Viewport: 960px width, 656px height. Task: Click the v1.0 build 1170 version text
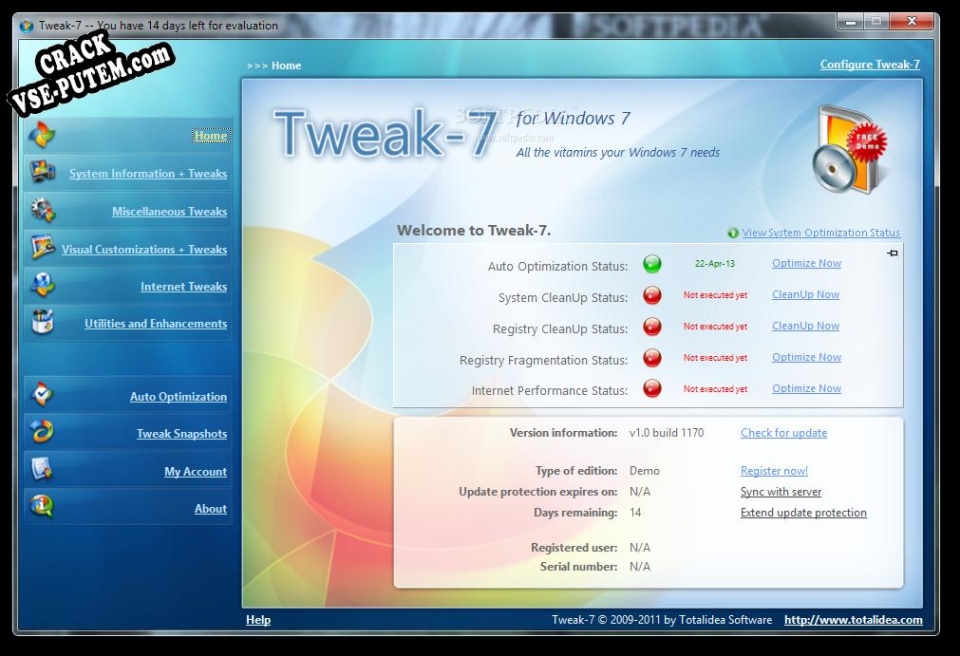pos(667,433)
